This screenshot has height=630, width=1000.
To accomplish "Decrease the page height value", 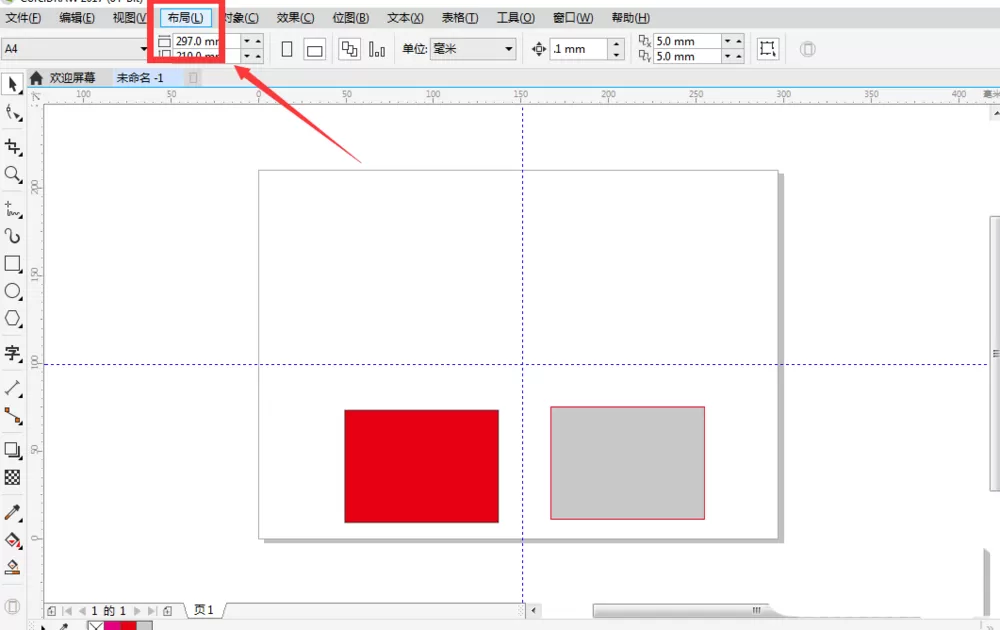I will (247, 56).
